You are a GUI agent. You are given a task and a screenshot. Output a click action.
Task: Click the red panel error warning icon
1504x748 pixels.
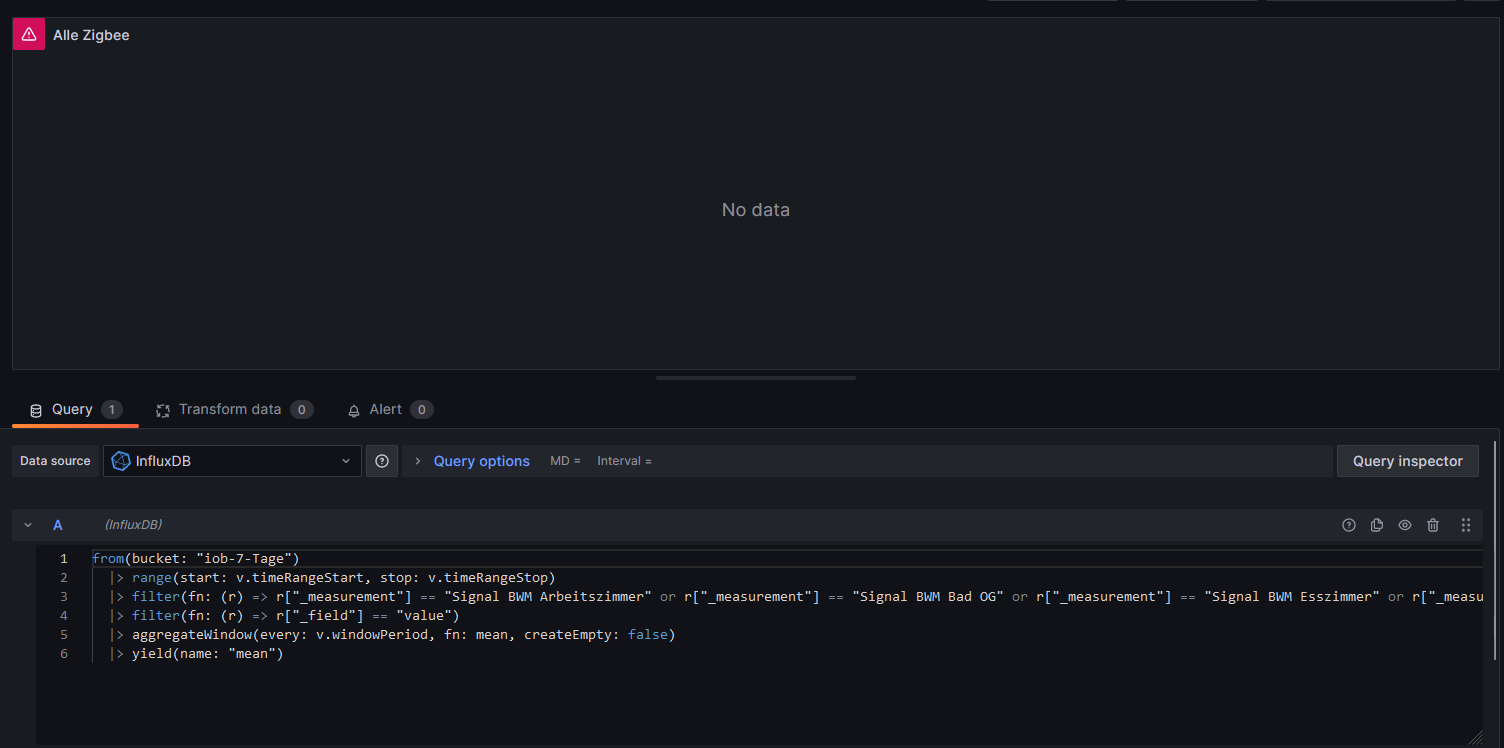point(29,34)
